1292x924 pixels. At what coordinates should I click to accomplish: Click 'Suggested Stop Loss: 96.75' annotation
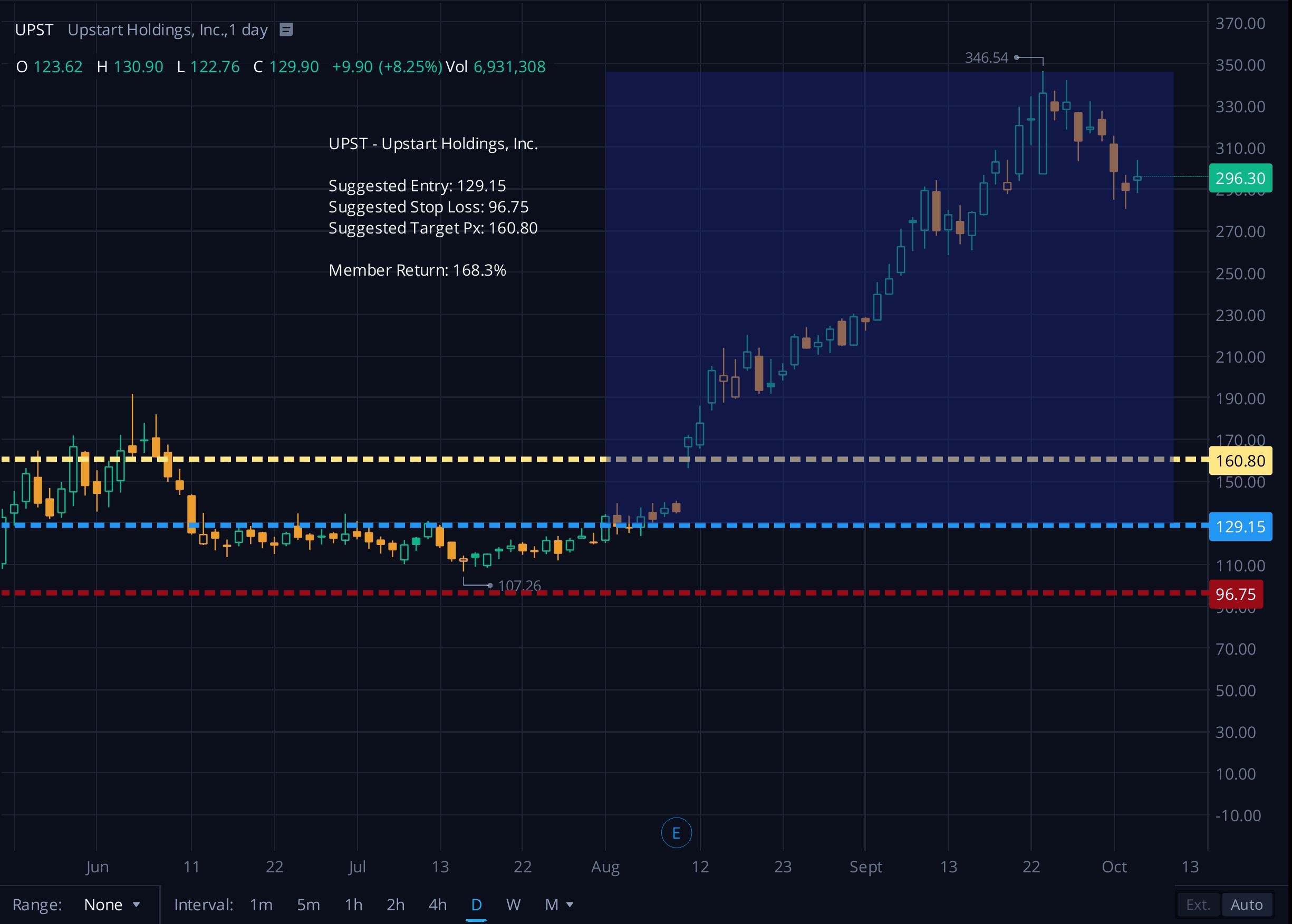click(x=429, y=207)
